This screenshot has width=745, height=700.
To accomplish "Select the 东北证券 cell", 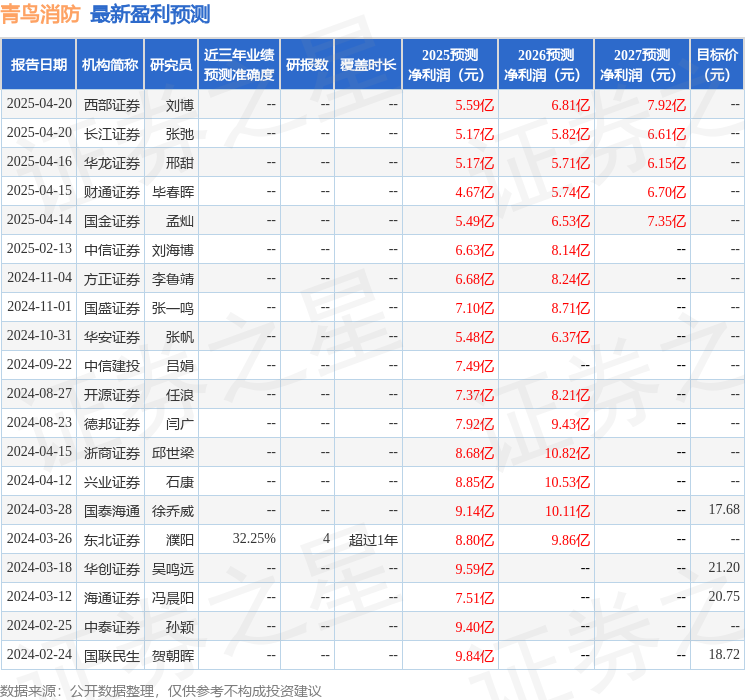I will pyautogui.click(x=112, y=540).
